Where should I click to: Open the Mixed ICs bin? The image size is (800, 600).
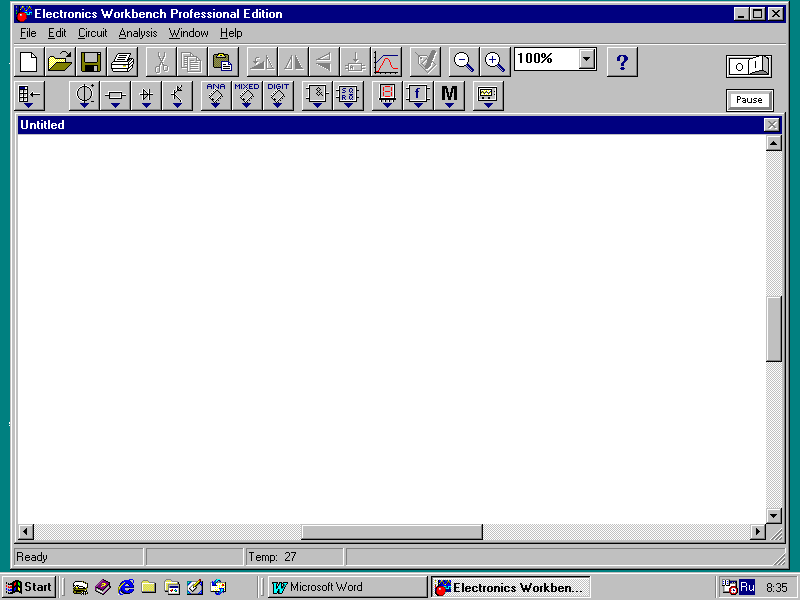247,95
